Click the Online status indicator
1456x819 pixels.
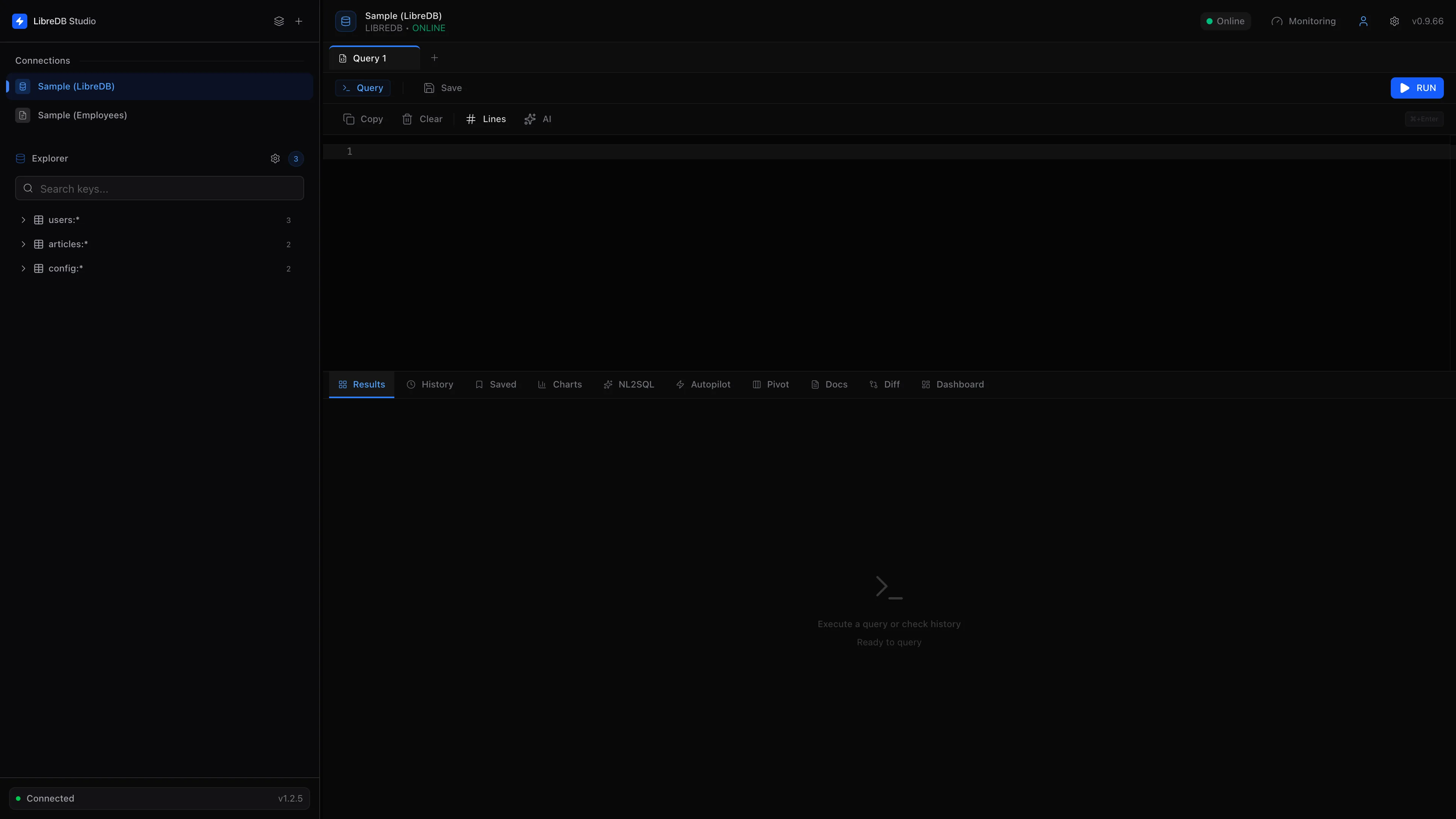click(x=1225, y=21)
